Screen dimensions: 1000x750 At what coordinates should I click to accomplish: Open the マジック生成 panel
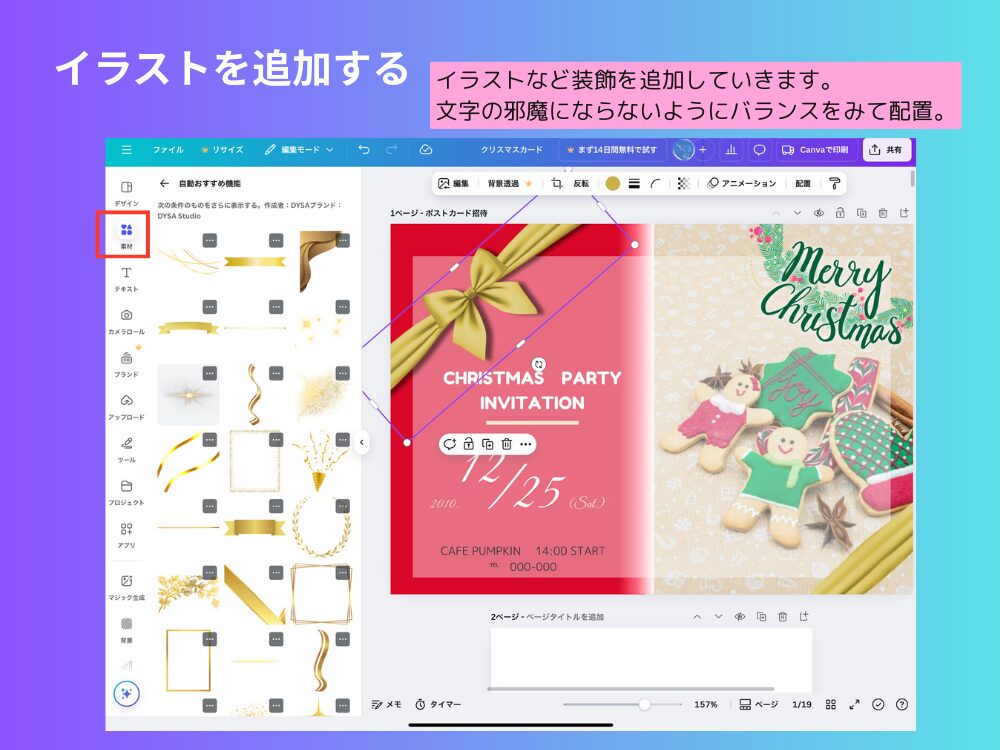pyautogui.click(x=125, y=586)
